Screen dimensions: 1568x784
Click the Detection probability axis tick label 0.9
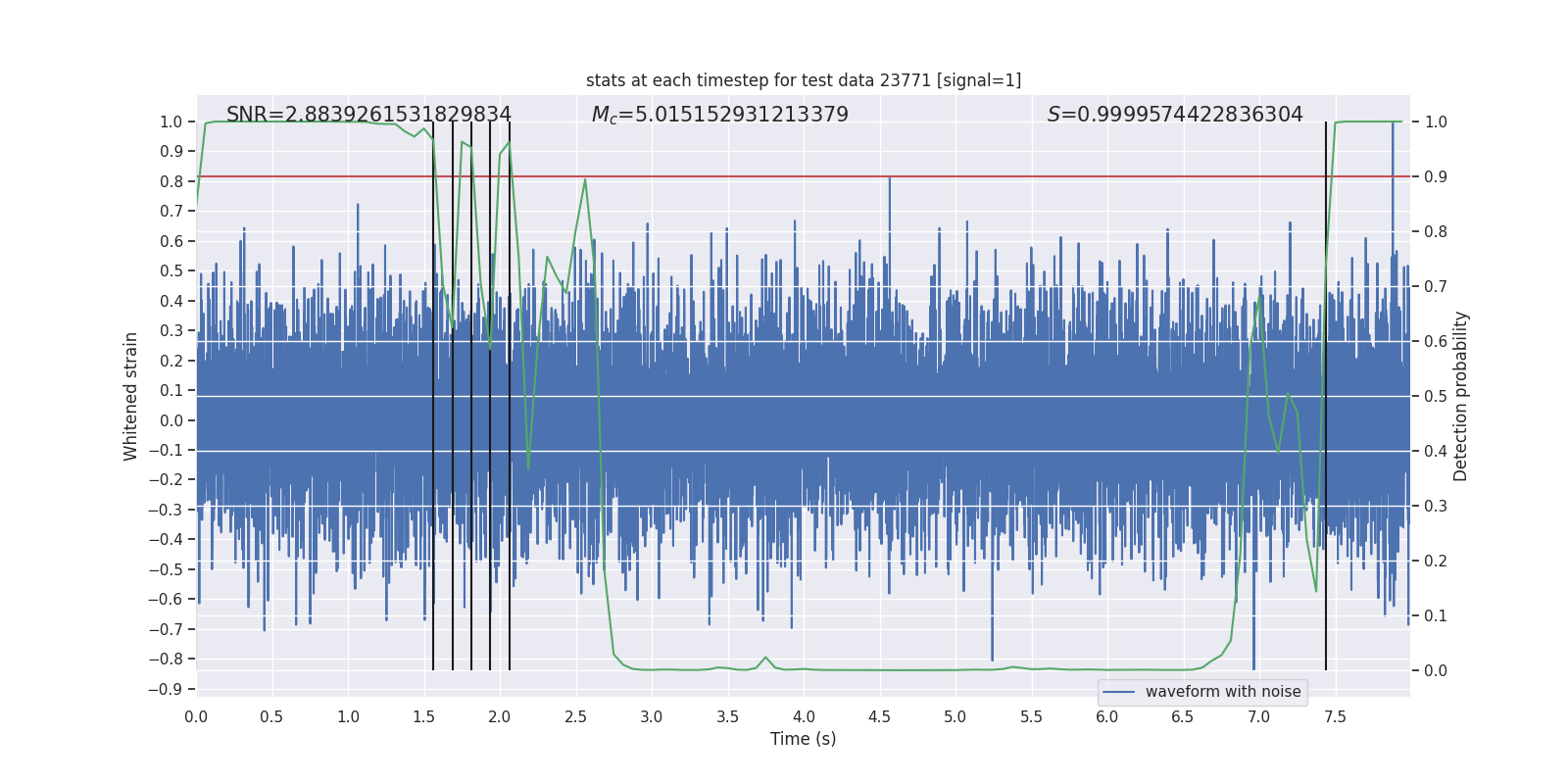[x=1436, y=176]
